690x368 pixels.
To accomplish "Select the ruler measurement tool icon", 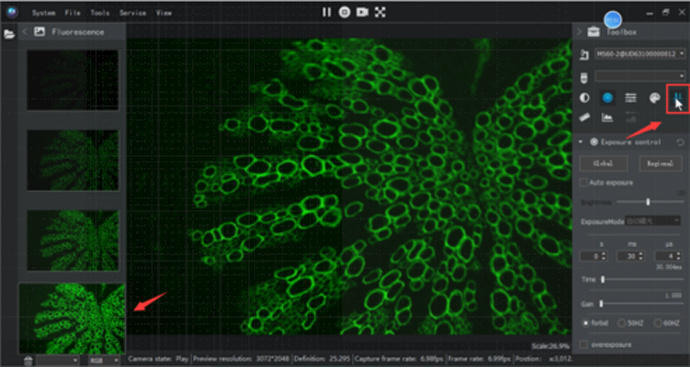I will pyautogui.click(x=584, y=118).
